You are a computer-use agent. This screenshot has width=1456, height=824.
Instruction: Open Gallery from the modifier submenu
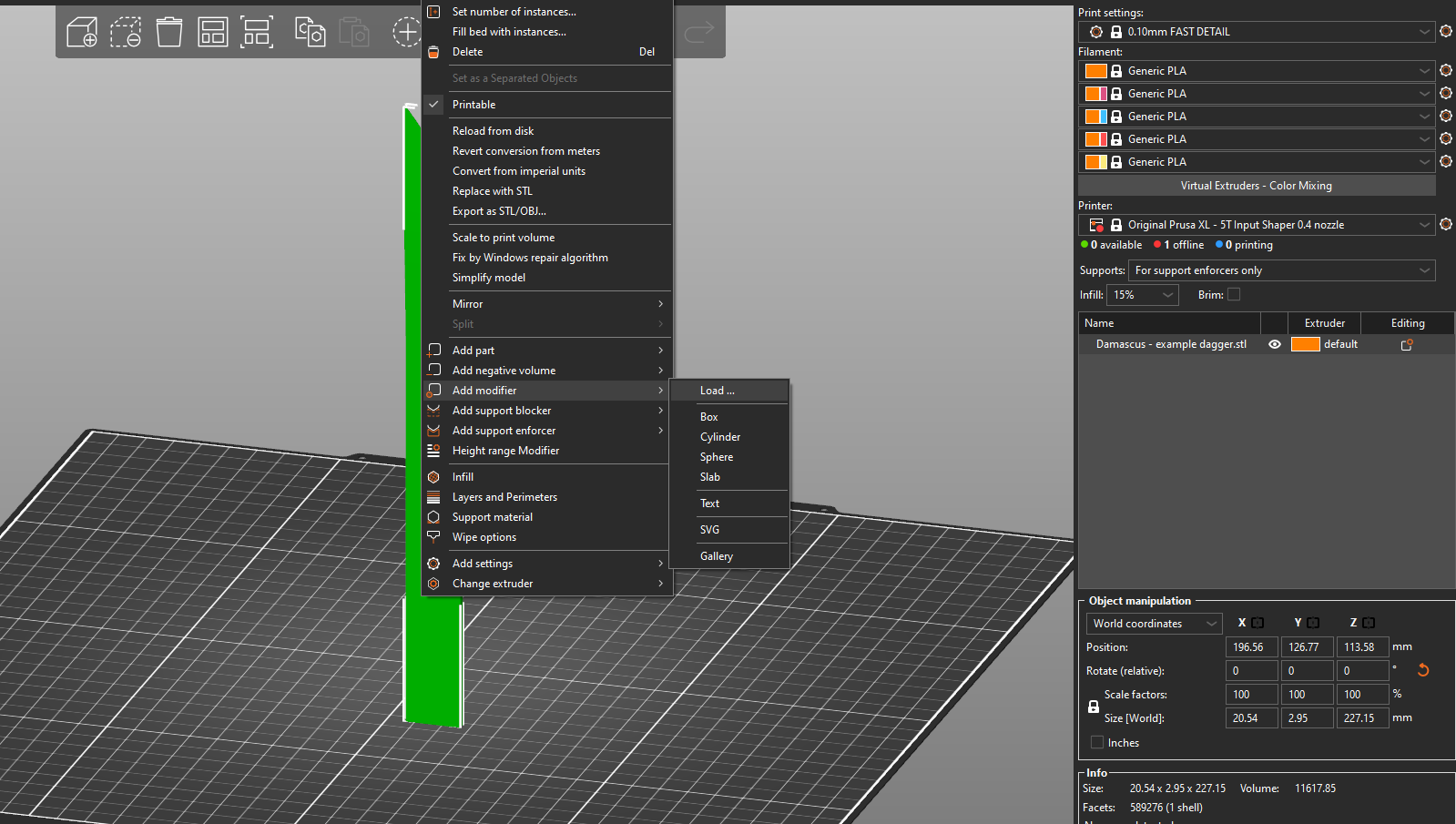729,556
